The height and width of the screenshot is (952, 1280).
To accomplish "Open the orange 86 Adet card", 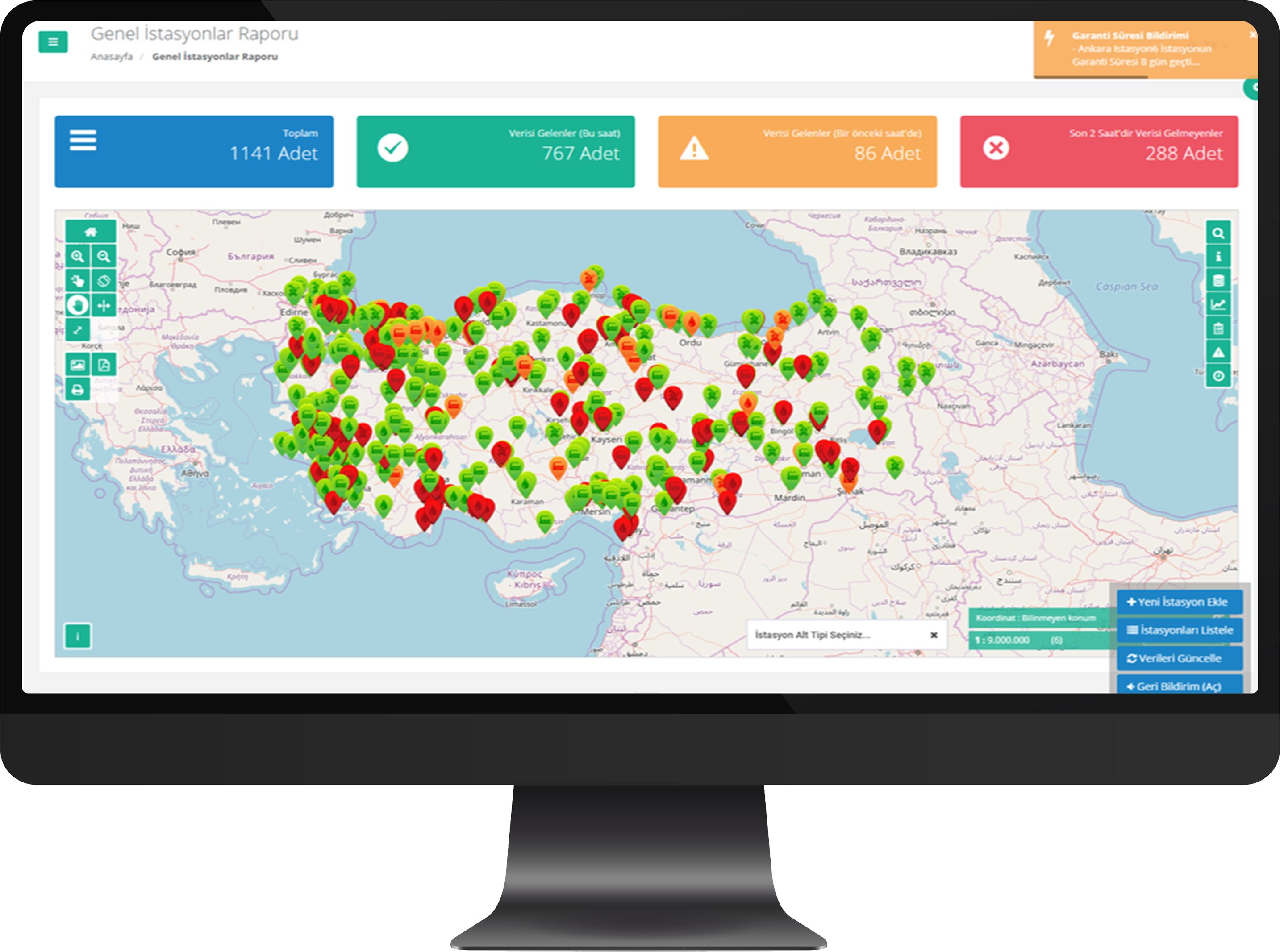I will (797, 152).
